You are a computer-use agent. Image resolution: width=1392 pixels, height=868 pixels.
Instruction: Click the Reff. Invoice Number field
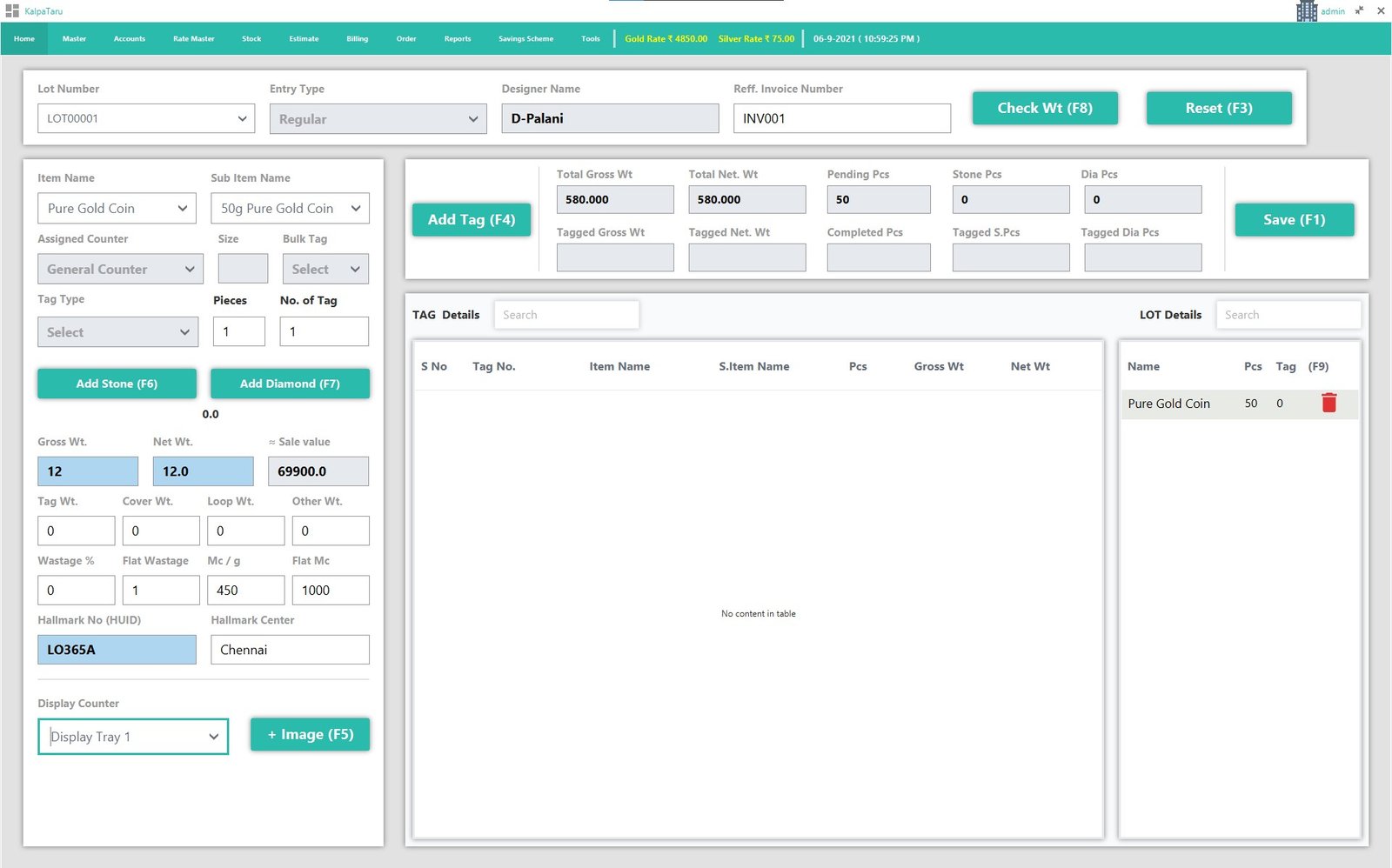841,118
